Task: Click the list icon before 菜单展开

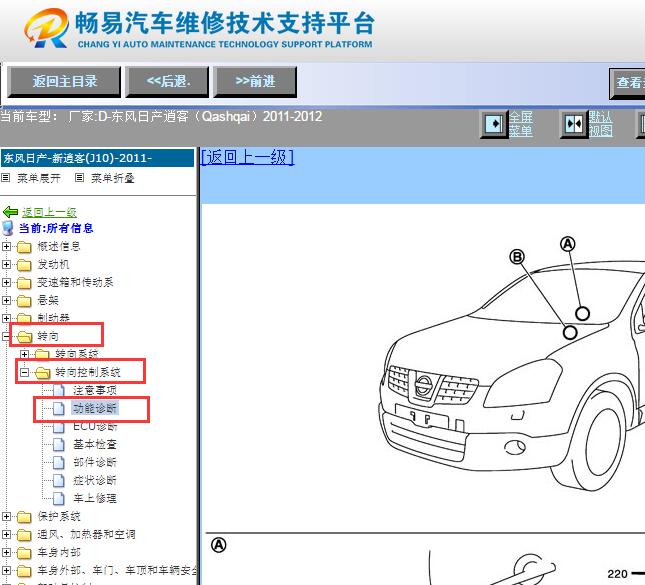Action: [x=6, y=178]
